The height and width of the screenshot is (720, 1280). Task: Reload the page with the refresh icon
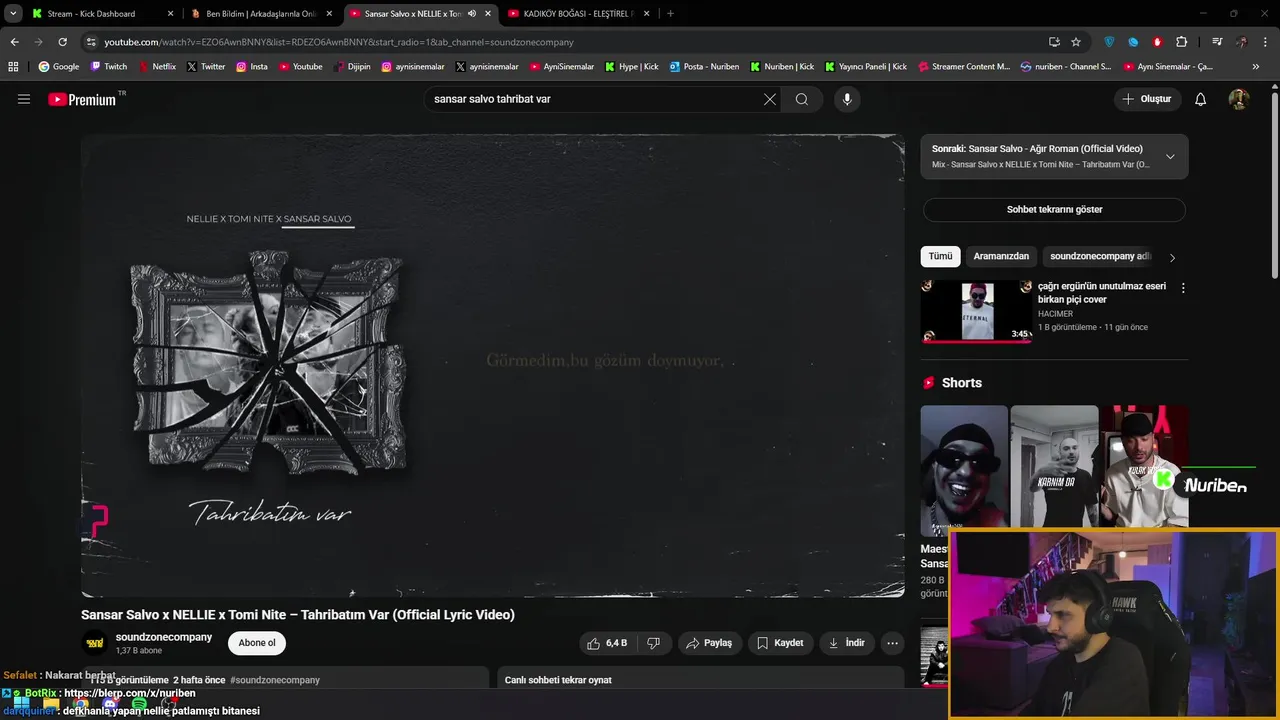click(62, 42)
